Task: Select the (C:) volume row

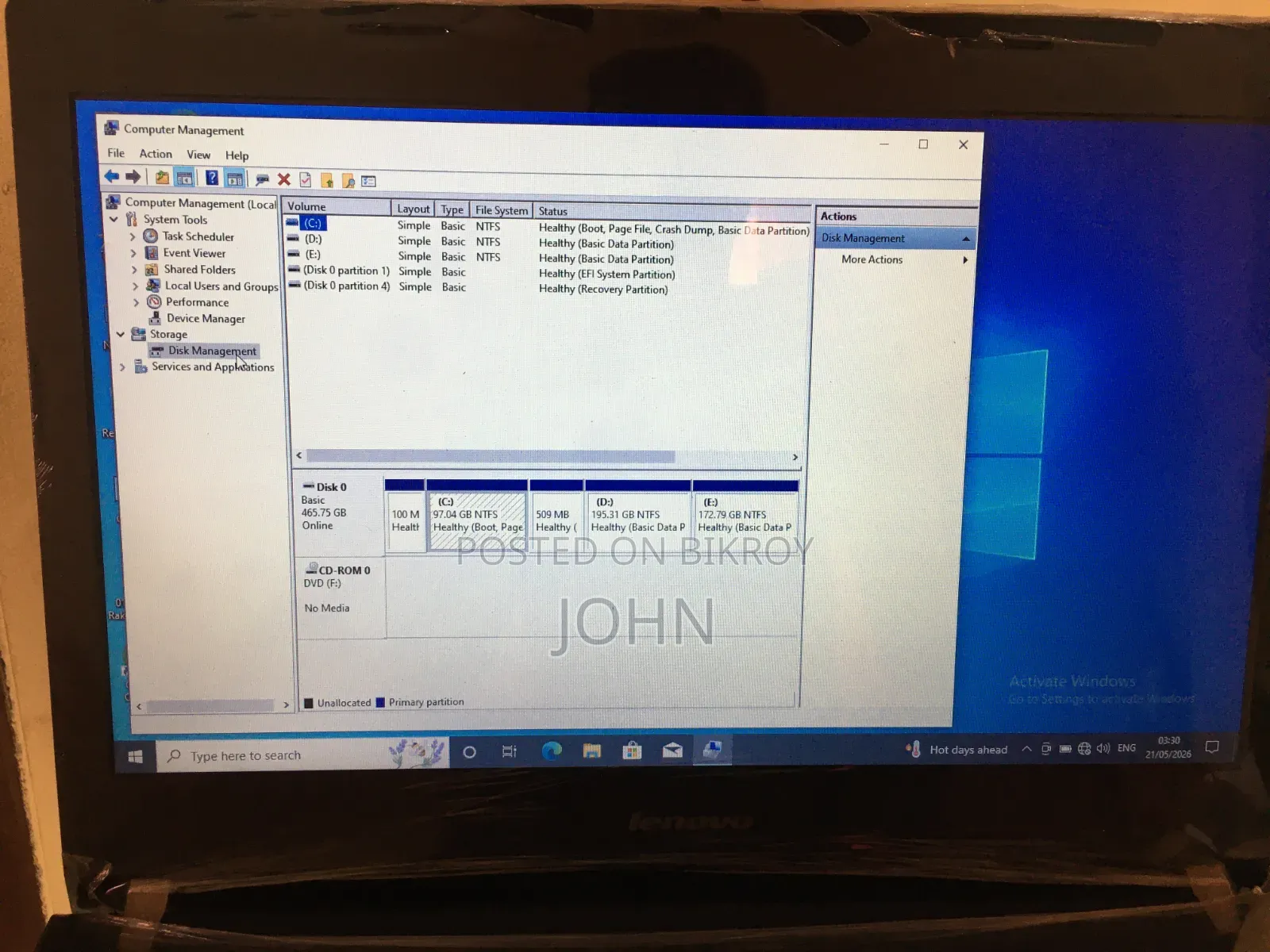Action: pyautogui.click(x=548, y=225)
